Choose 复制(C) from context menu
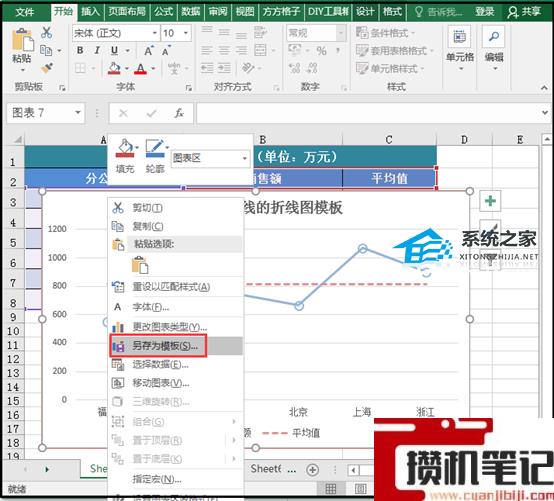The width and height of the screenshot is (554, 501). (x=176, y=226)
